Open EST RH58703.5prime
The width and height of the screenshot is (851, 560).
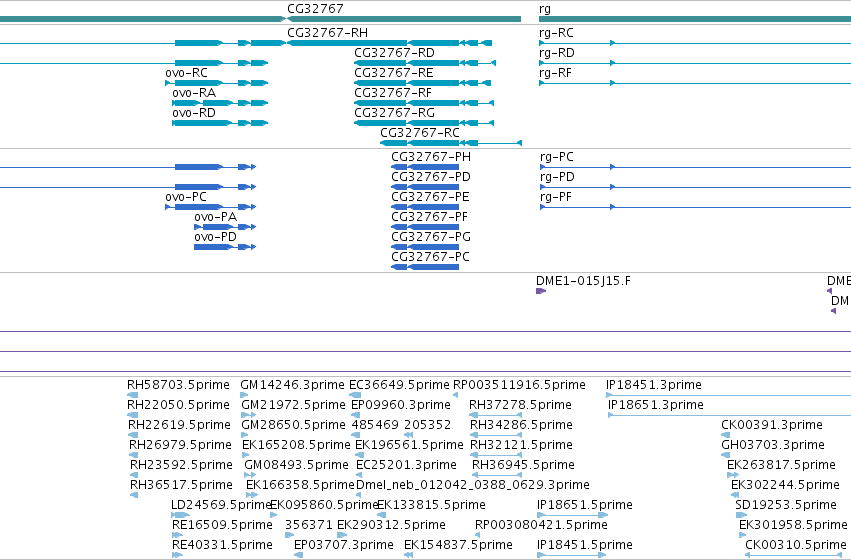tap(178, 385)
